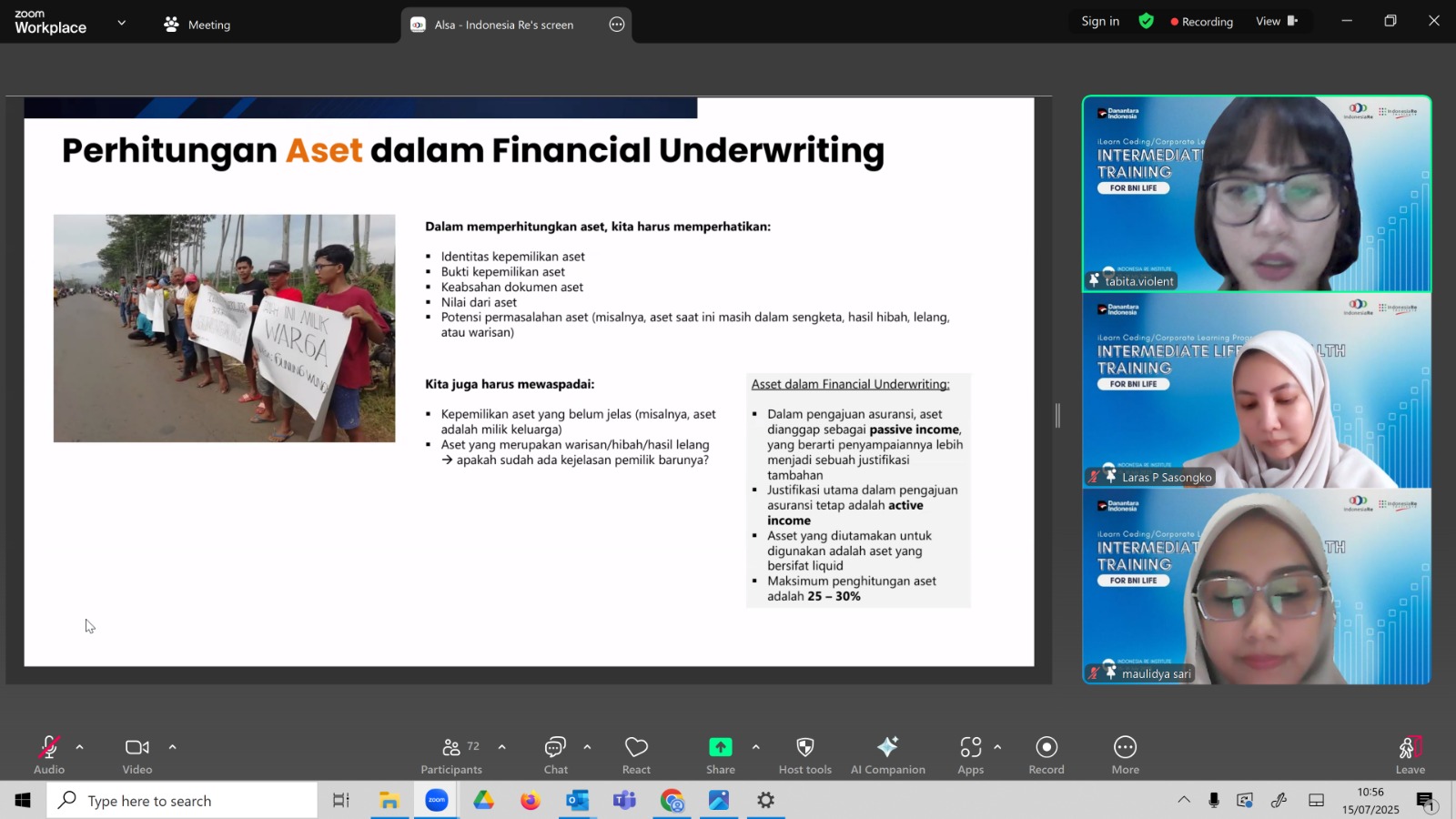Open Host tools shield icon
The height and width of the screenshot is (819, 1456).
pos(804,755)
